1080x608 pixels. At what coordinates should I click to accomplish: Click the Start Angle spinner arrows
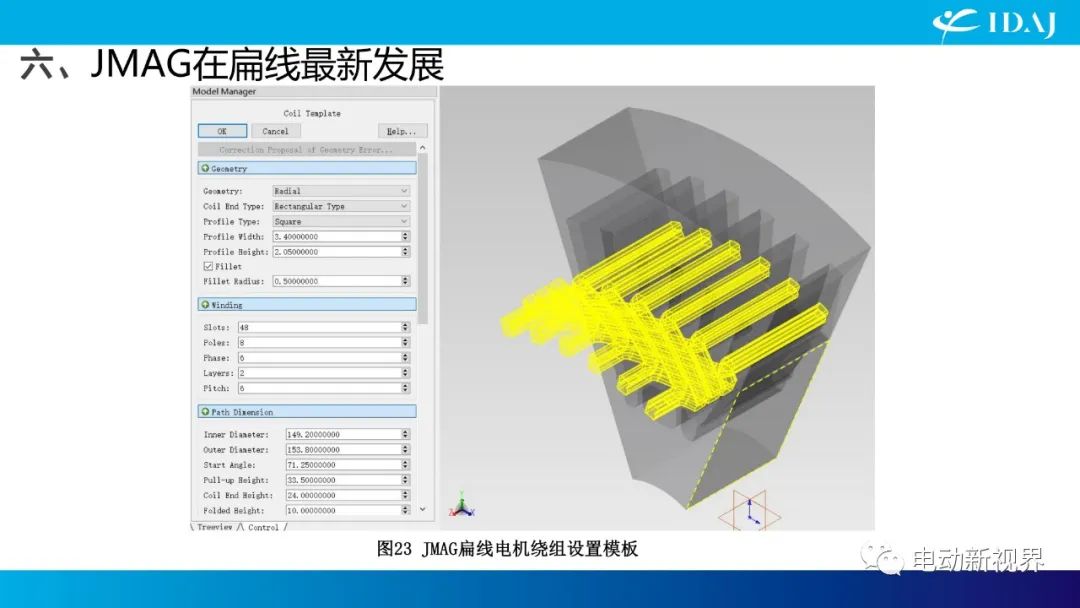point(405,465)
